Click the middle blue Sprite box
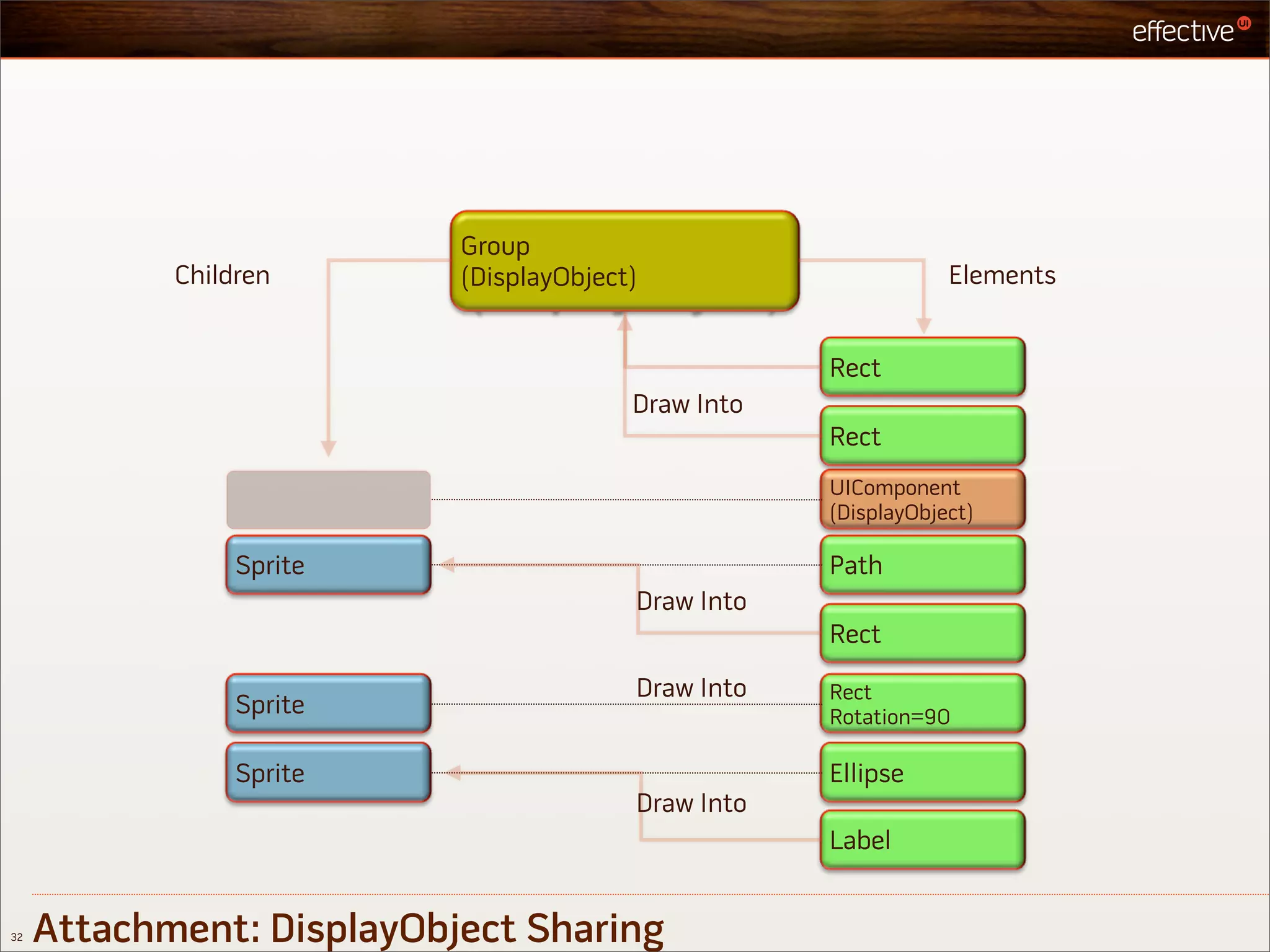1270x952 pixels. [328, 704]
